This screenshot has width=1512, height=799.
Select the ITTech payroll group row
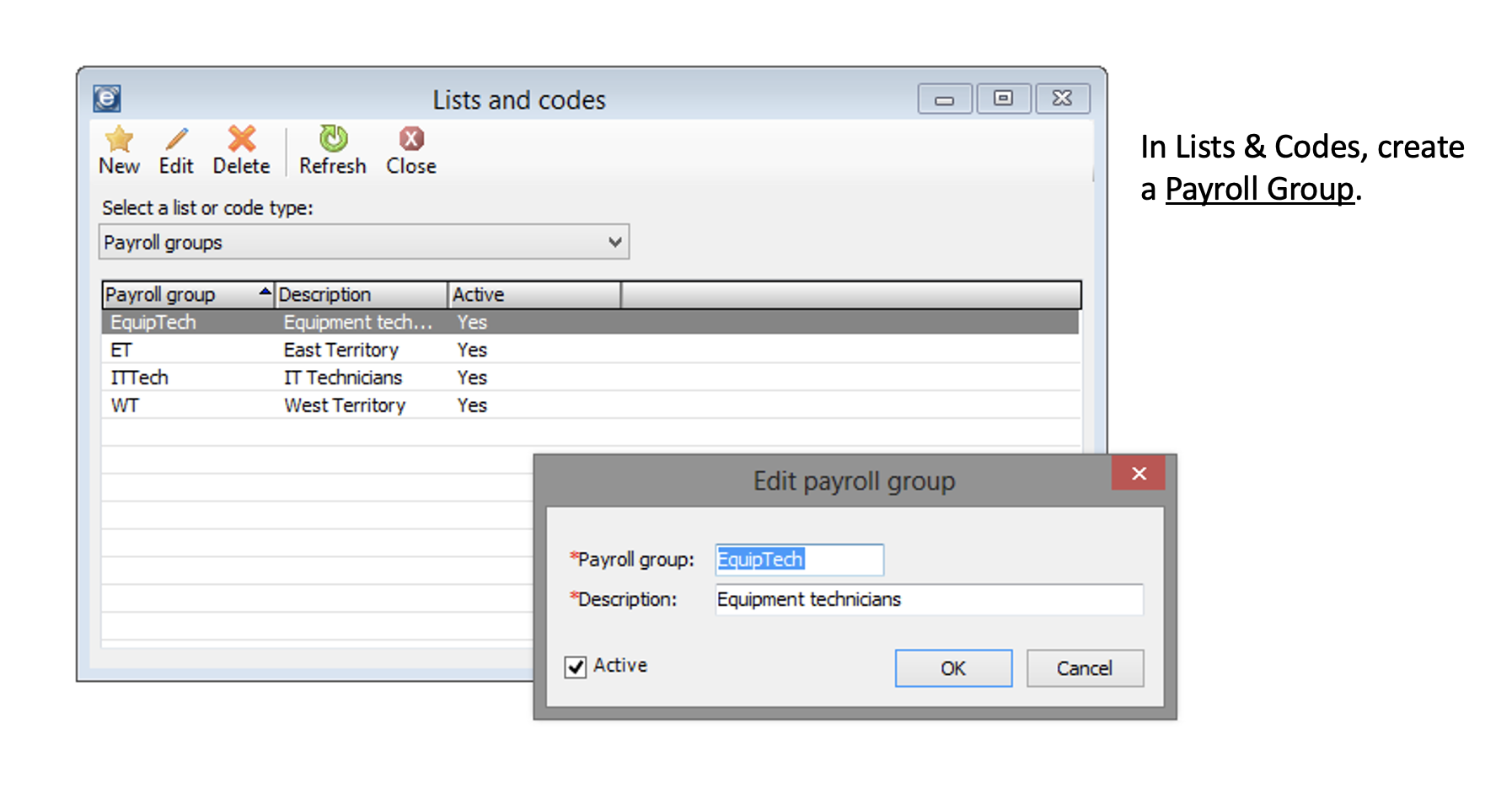tap(590, 378)
